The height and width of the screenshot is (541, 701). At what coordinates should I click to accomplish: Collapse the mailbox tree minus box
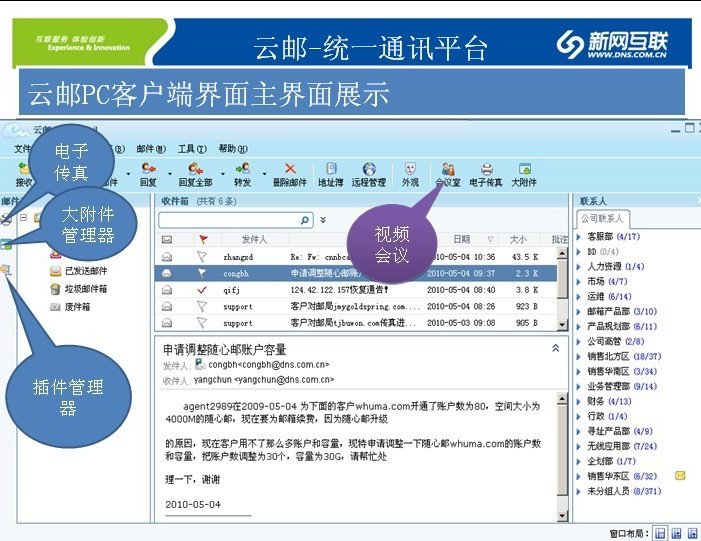pos(23,218)
